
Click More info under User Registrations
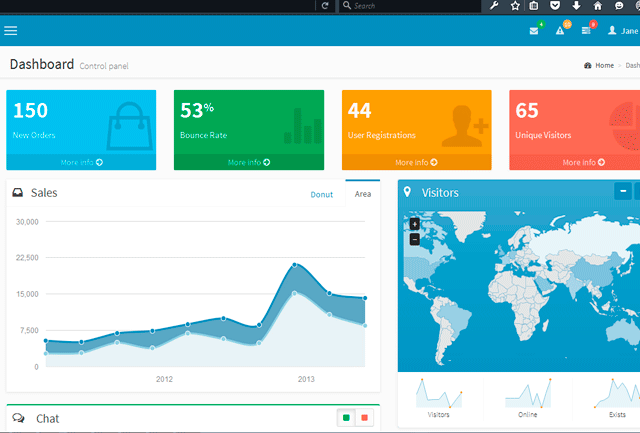click(416, 162)
